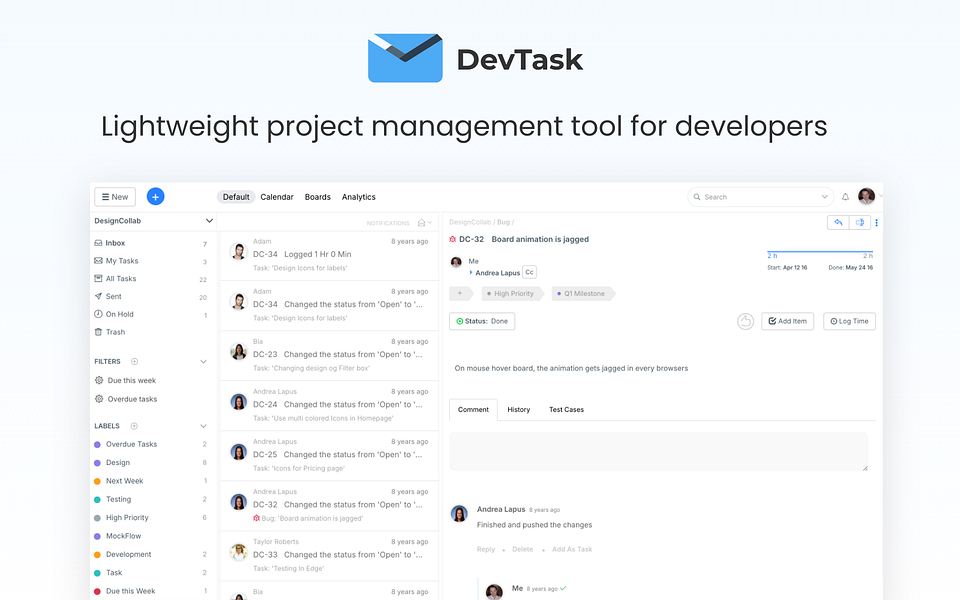This screenshot has height=600, width=960.
Task: Toggle the High Priority tag chip
Action: (510, 293)
